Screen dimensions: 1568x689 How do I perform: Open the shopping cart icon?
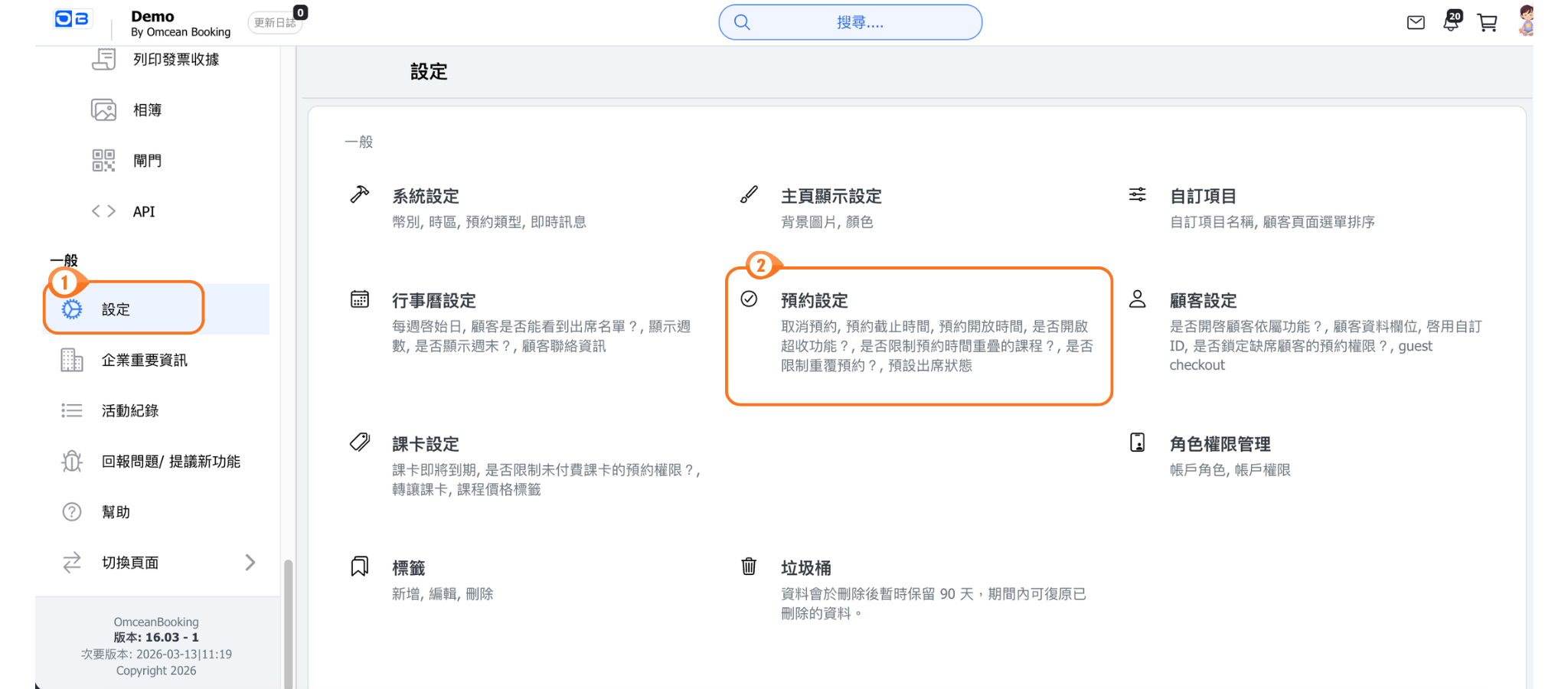coord(1487,23)
